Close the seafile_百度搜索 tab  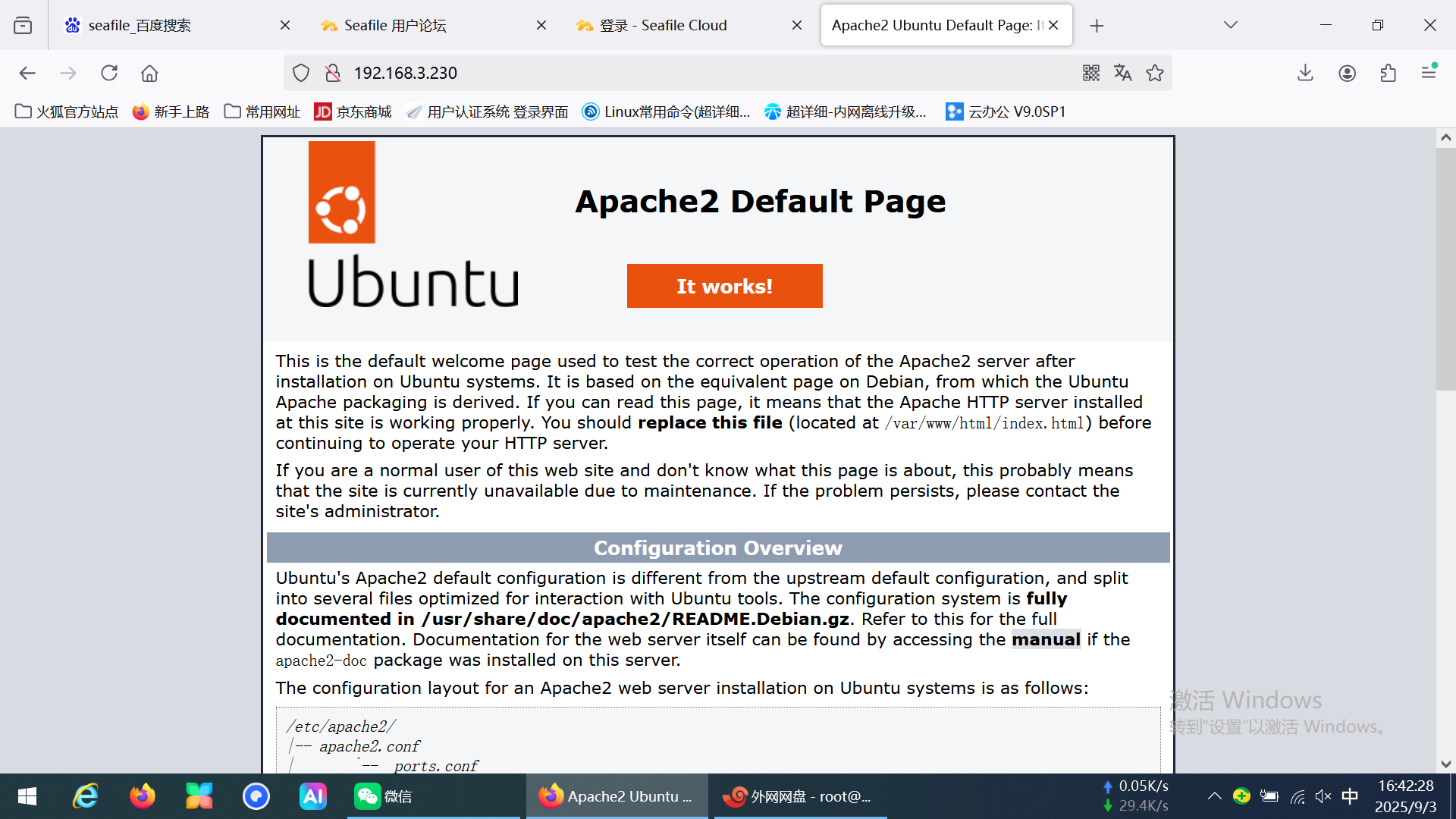285,25
